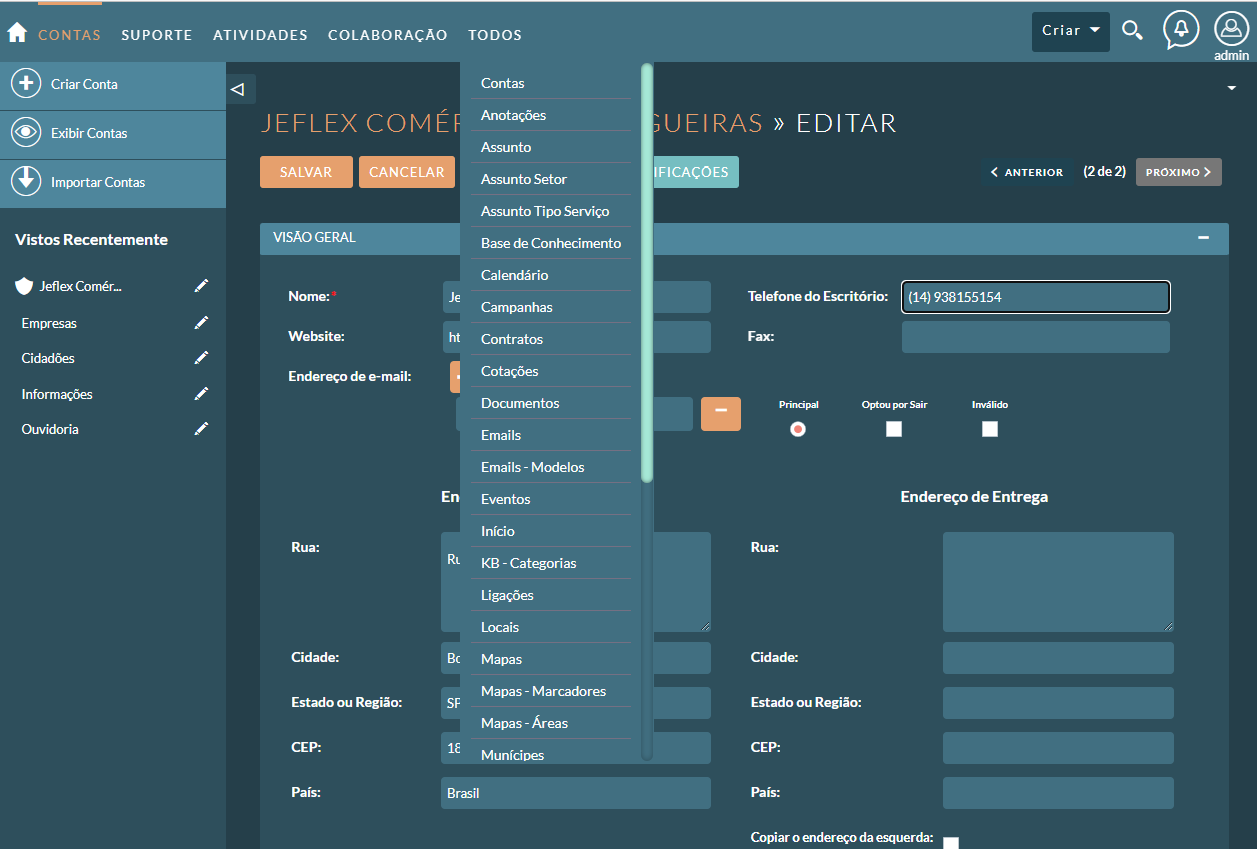Focus the País field containing Brasil
This screenshot has height=849, width=1257.
click(576, 793)
